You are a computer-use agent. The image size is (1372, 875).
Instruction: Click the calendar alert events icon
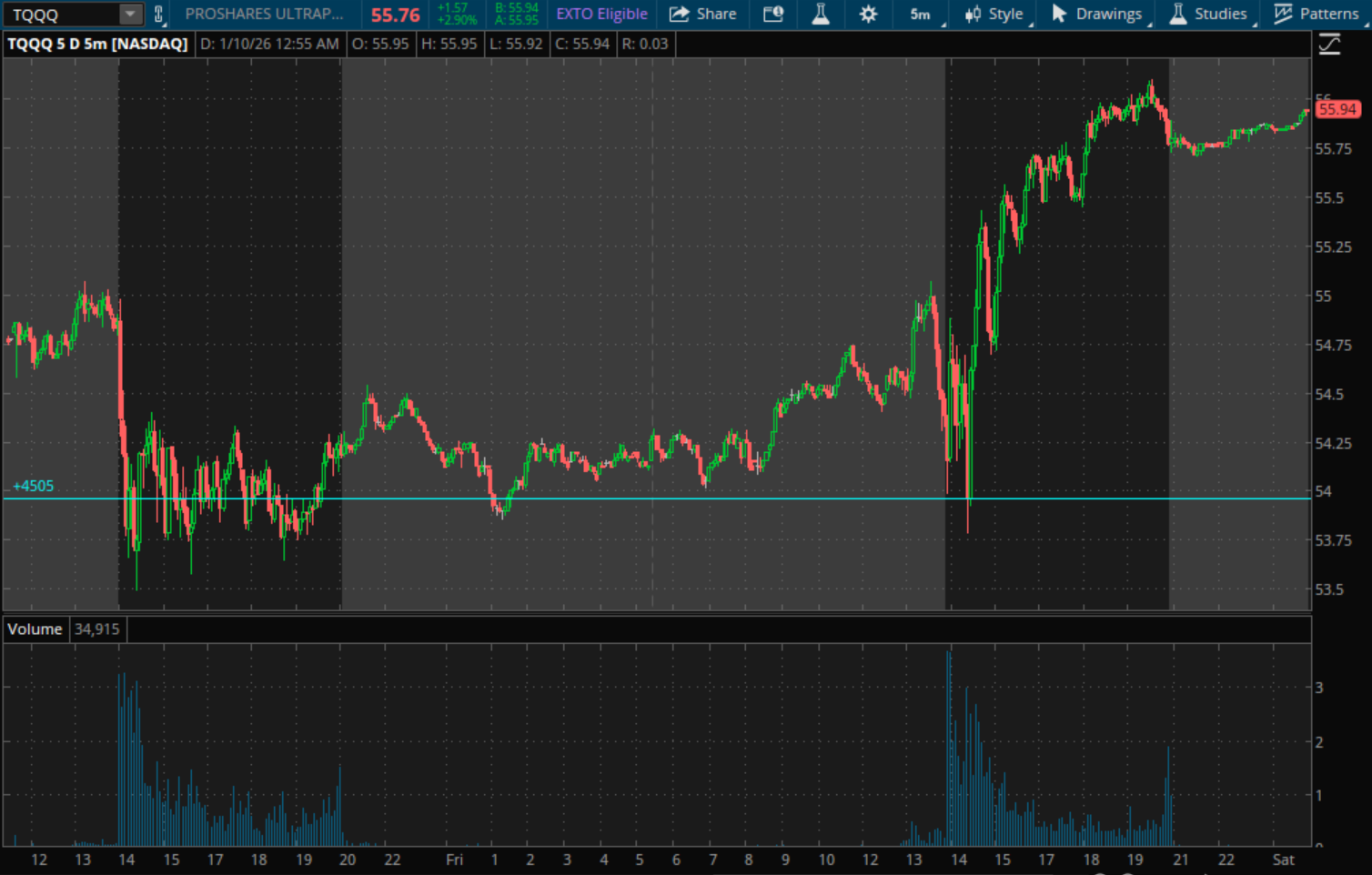[773, 15]
